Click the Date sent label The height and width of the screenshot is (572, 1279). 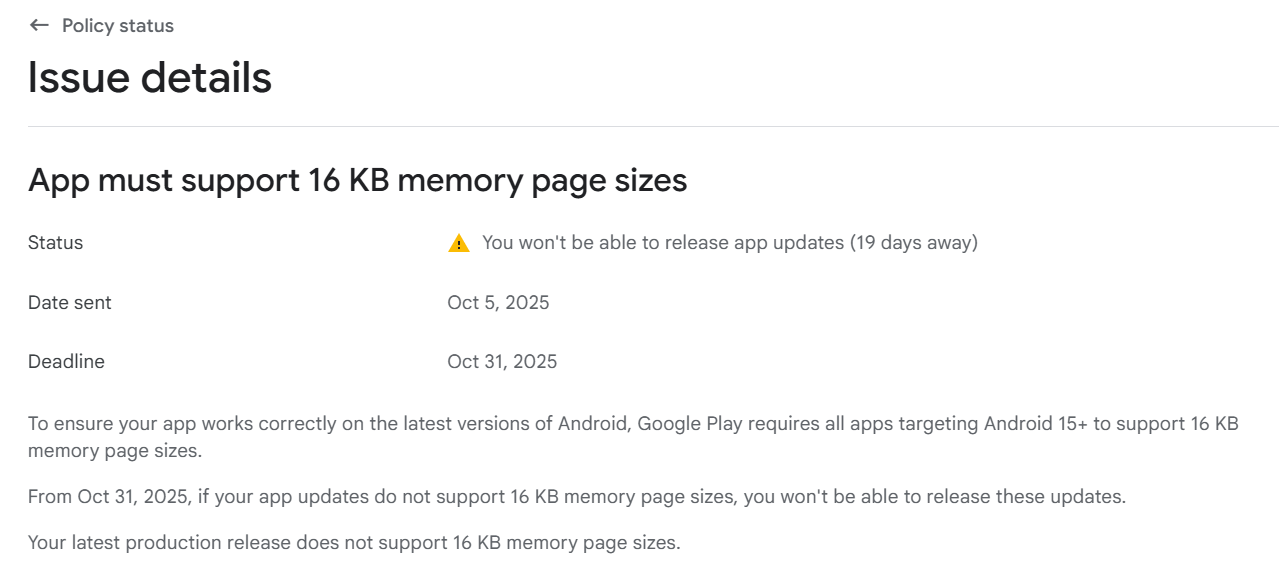click(x=70, y=302)
